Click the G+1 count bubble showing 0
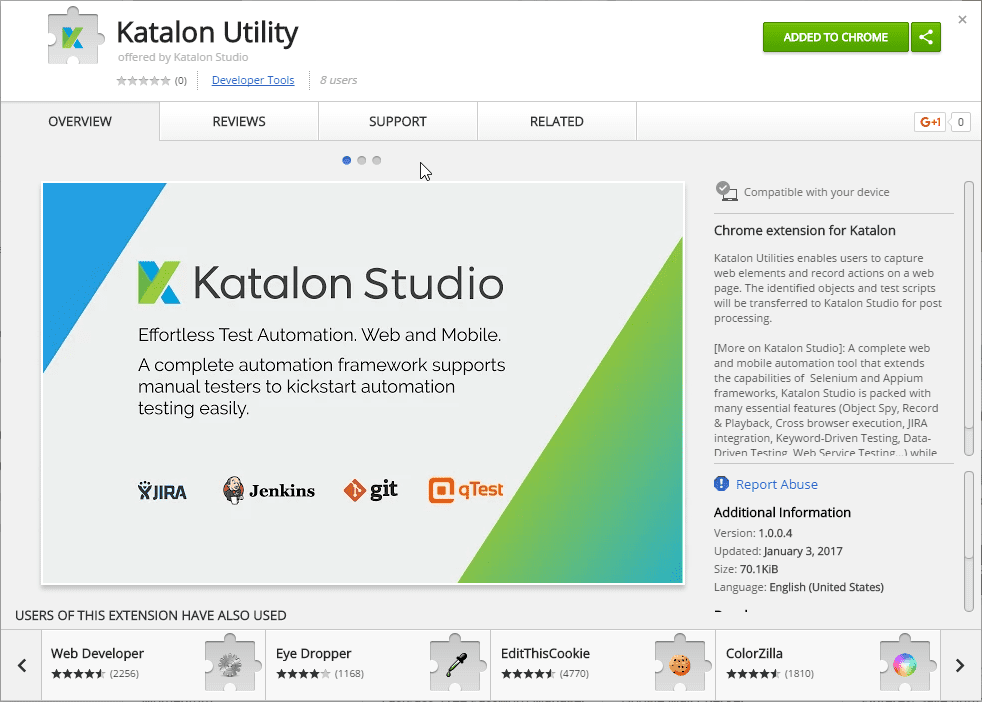 tap(960, 122)
